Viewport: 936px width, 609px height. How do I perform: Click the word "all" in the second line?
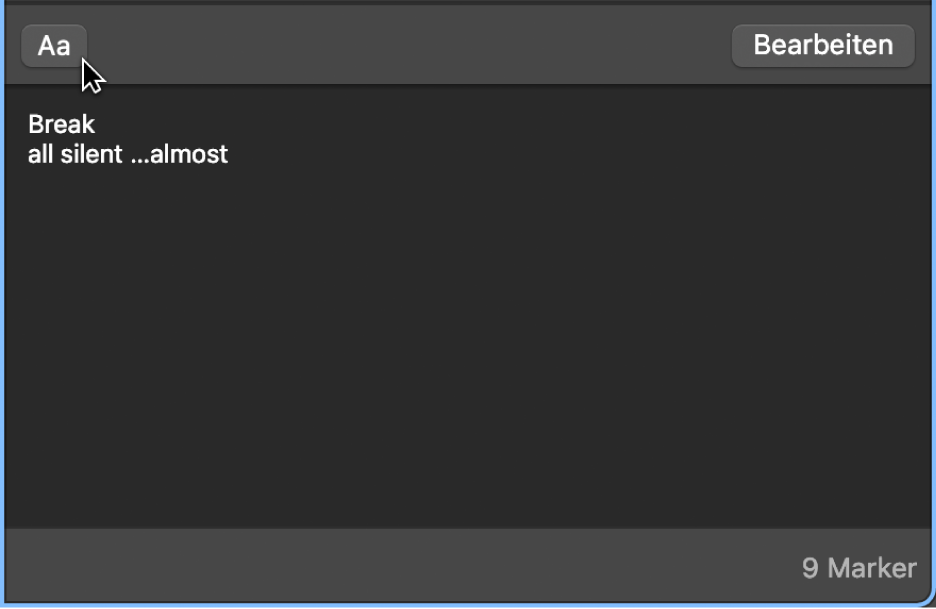tap(40, 155)
